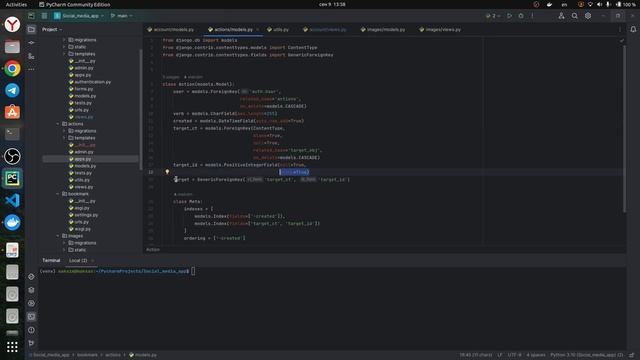Open inspections warnings widget
This screenshot has width=640, height=360.
[622, 41]
